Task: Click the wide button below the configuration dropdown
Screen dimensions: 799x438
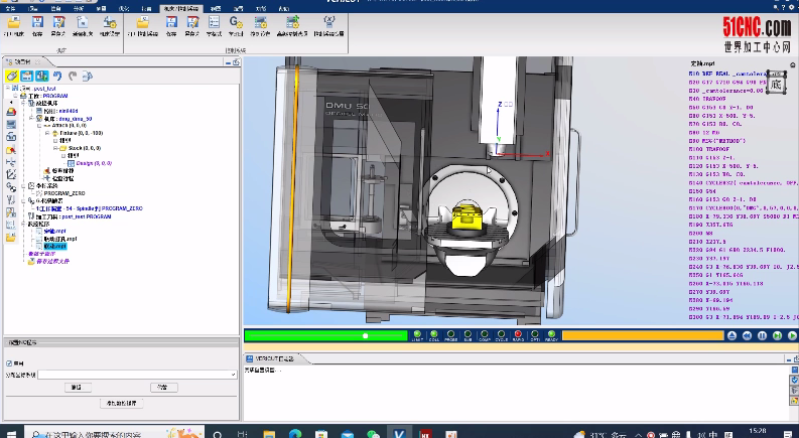Action: (x=121, y=403)
